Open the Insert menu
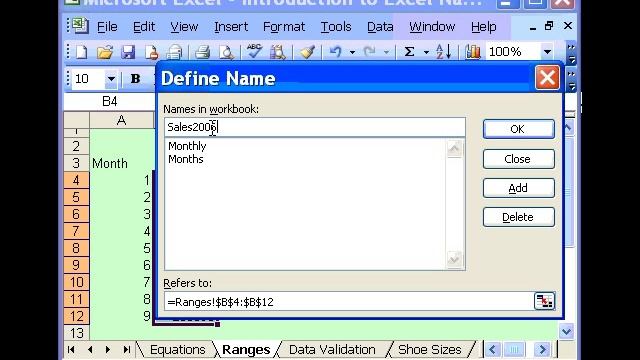Image resolution: width=640 pixels, height=360 pixels. [x=231, y=27]
